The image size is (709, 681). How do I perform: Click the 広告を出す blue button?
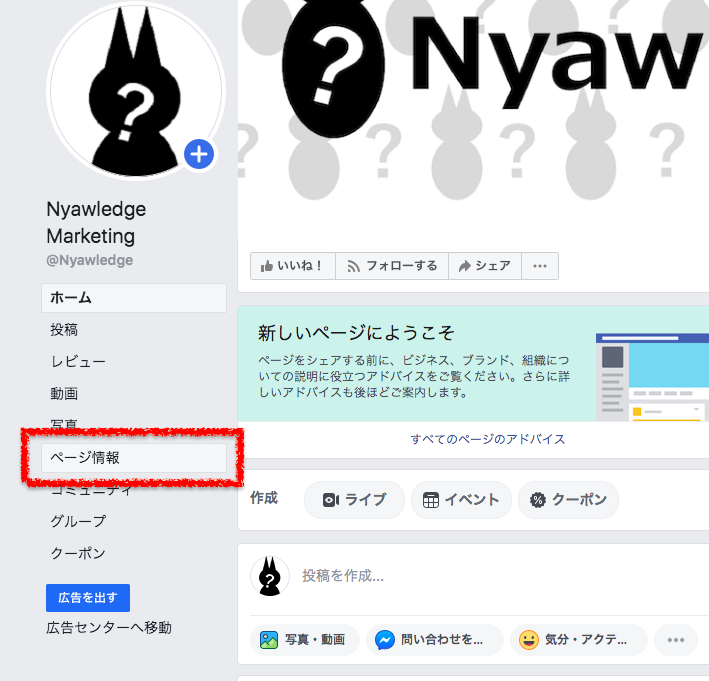[88, 598]
